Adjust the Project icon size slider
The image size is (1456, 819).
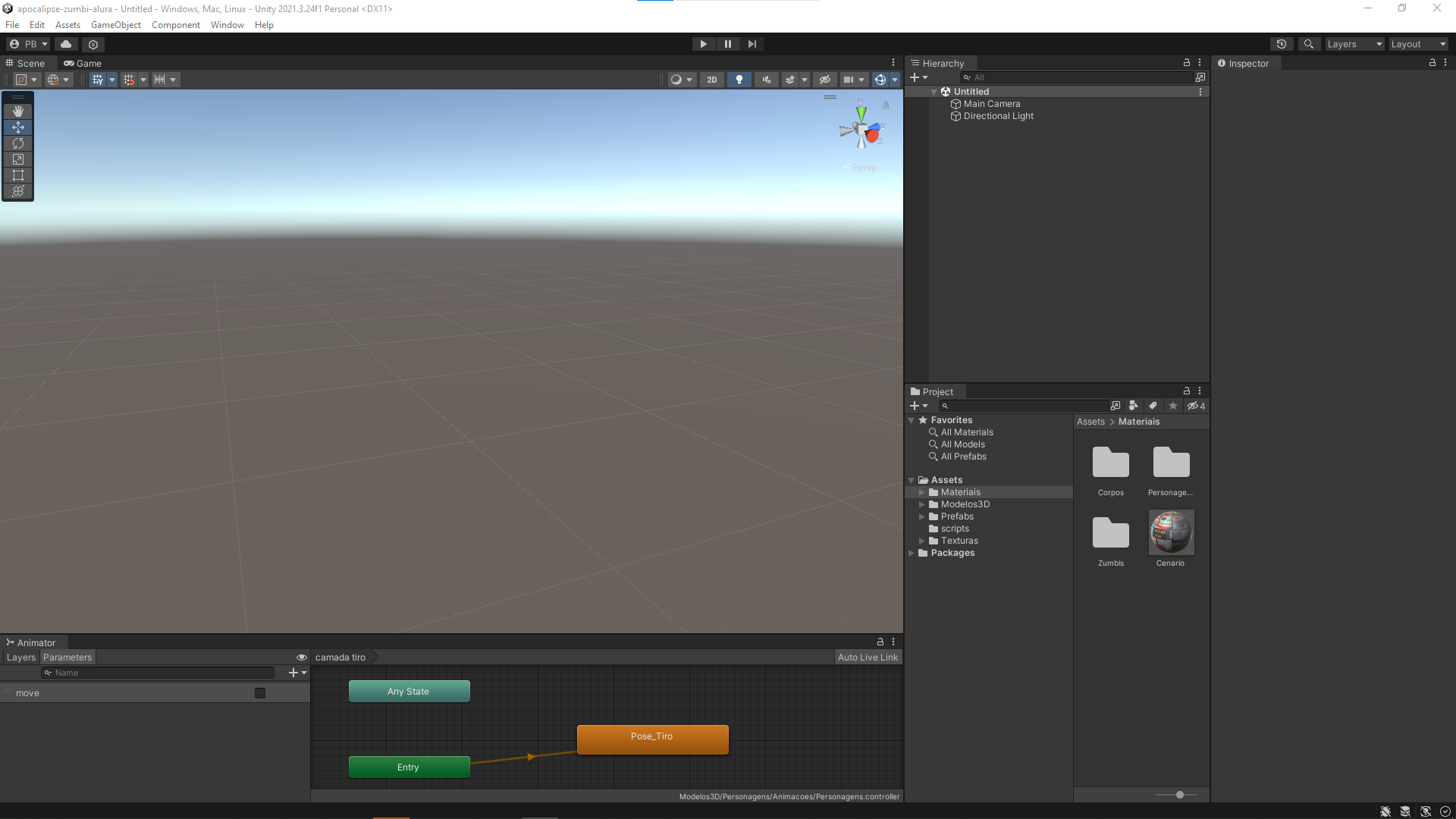[1176, 795]
